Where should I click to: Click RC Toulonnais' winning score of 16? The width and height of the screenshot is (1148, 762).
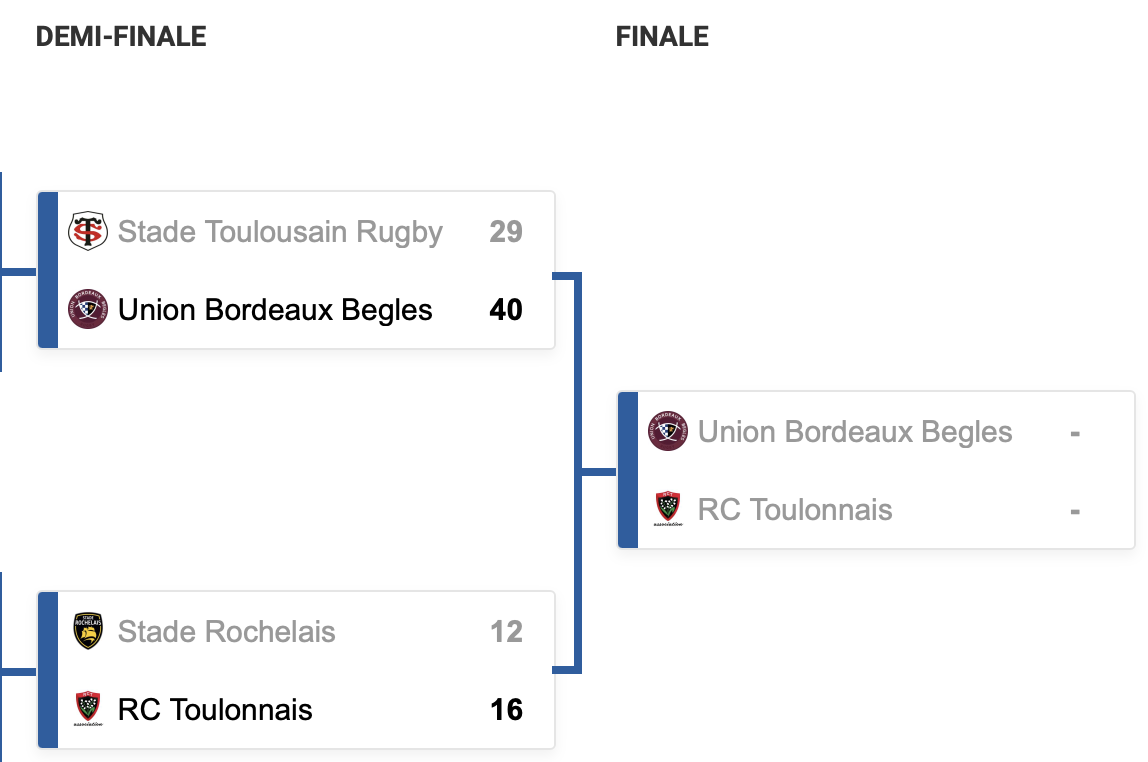click(x=506, y=710)
